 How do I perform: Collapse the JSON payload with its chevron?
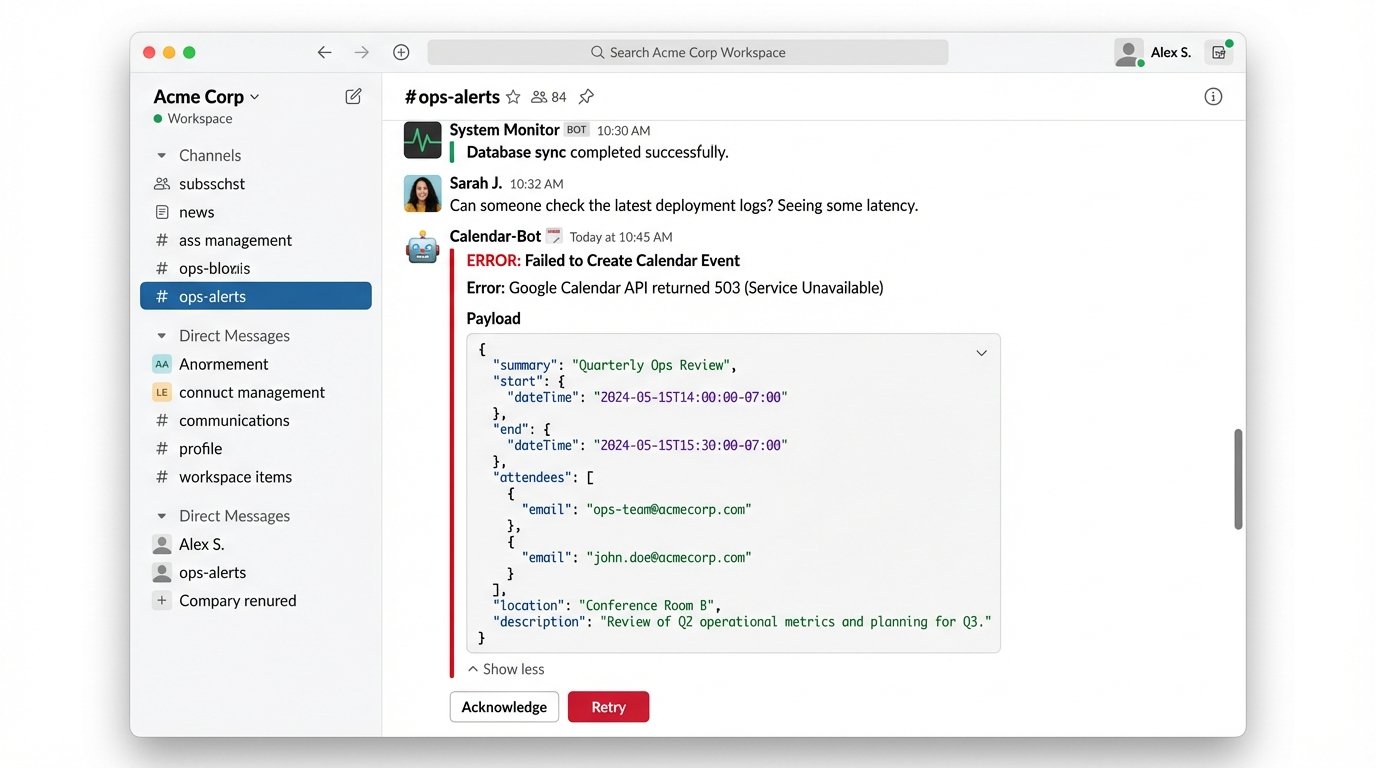click(x=981, y=352)
